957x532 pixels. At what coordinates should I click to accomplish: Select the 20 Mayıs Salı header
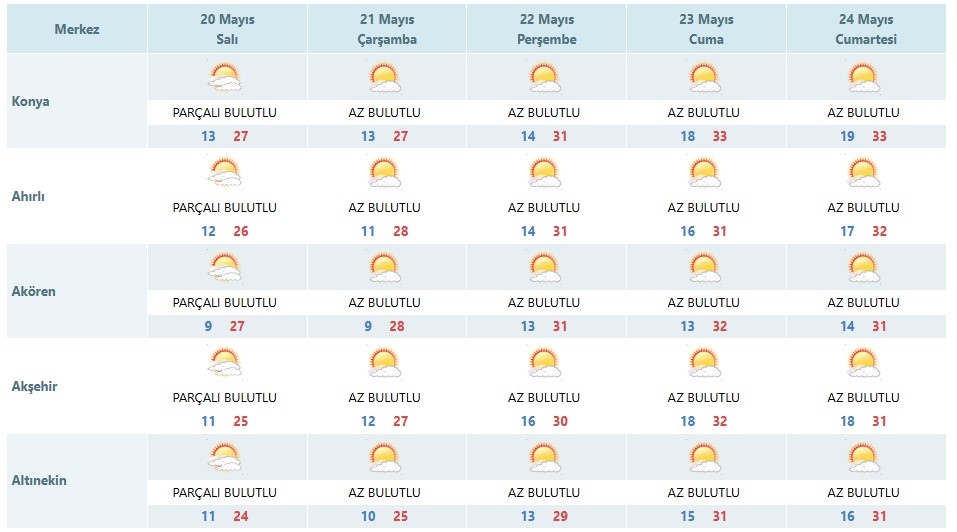225,29
